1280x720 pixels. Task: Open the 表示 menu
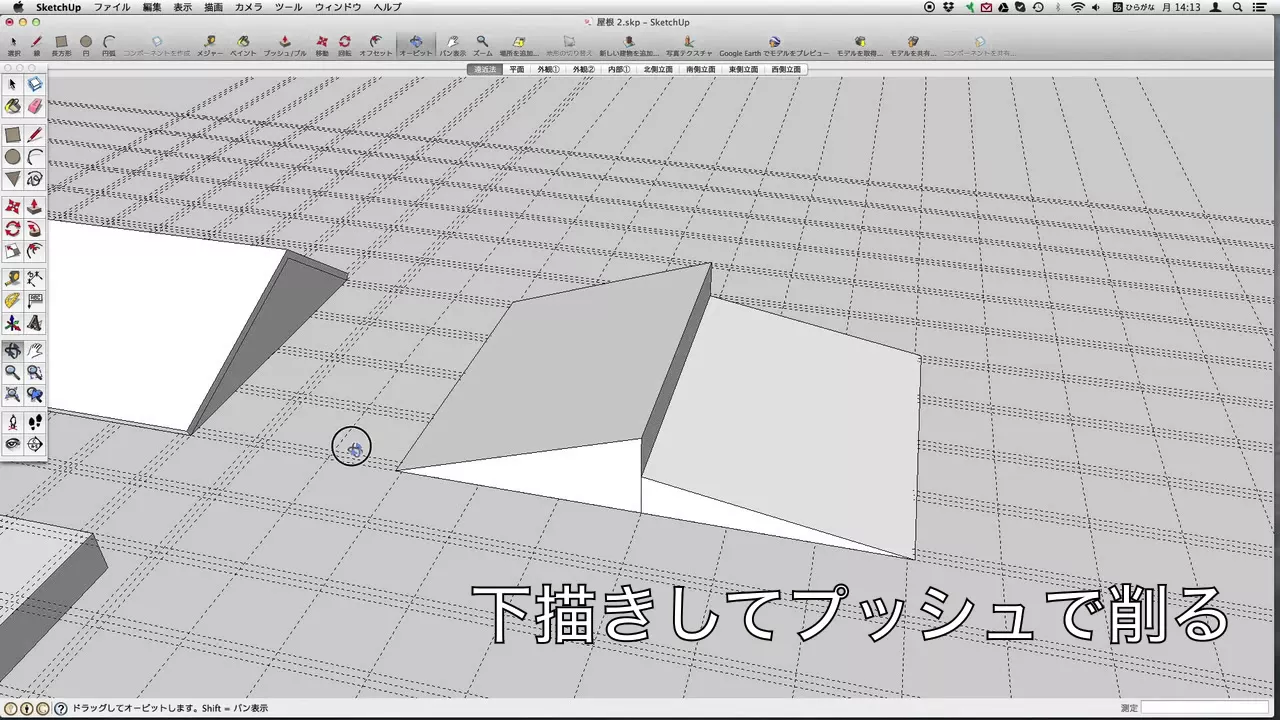(183, 7)
